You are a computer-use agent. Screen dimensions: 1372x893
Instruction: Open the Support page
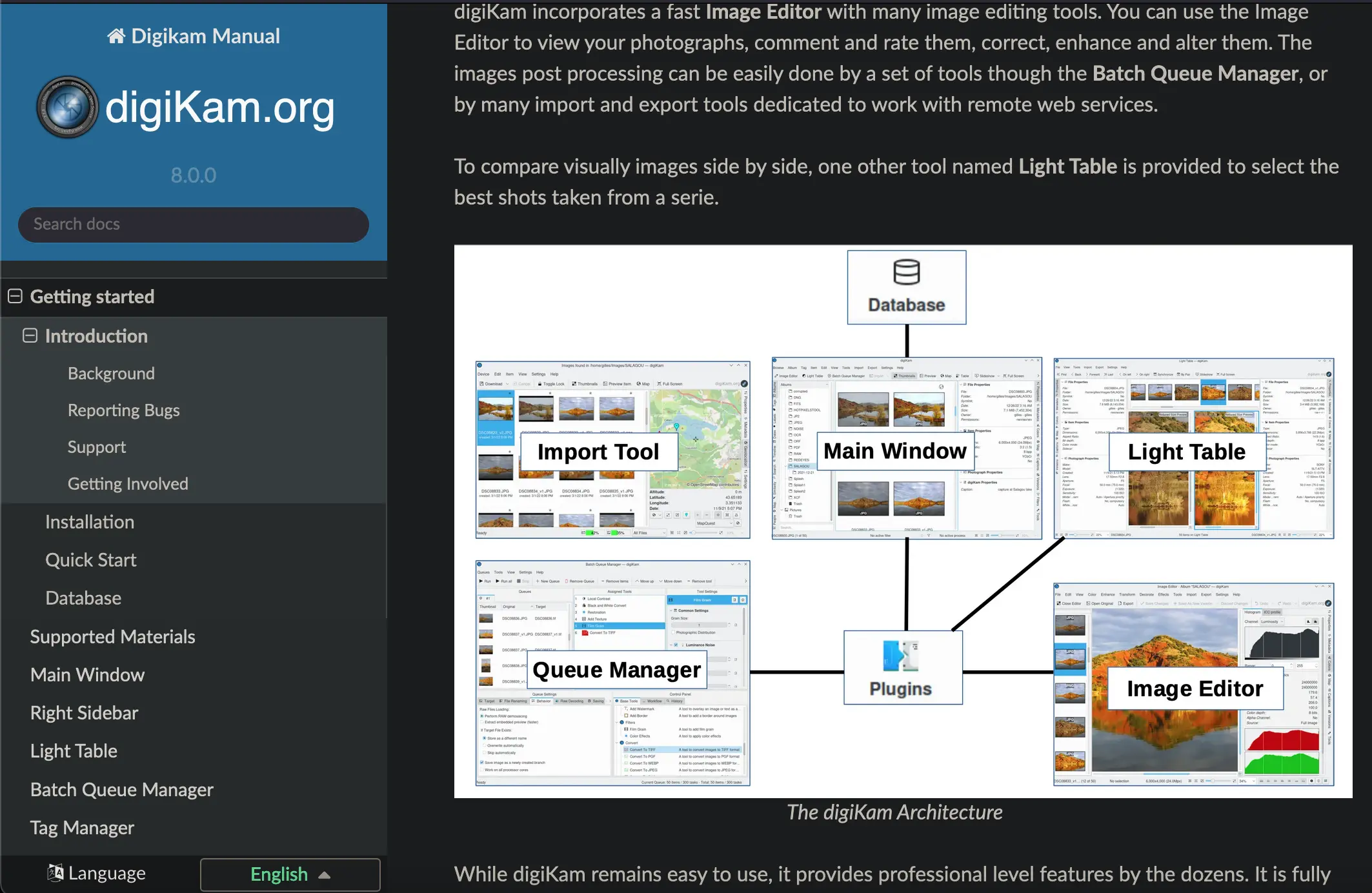pos(97,446)
